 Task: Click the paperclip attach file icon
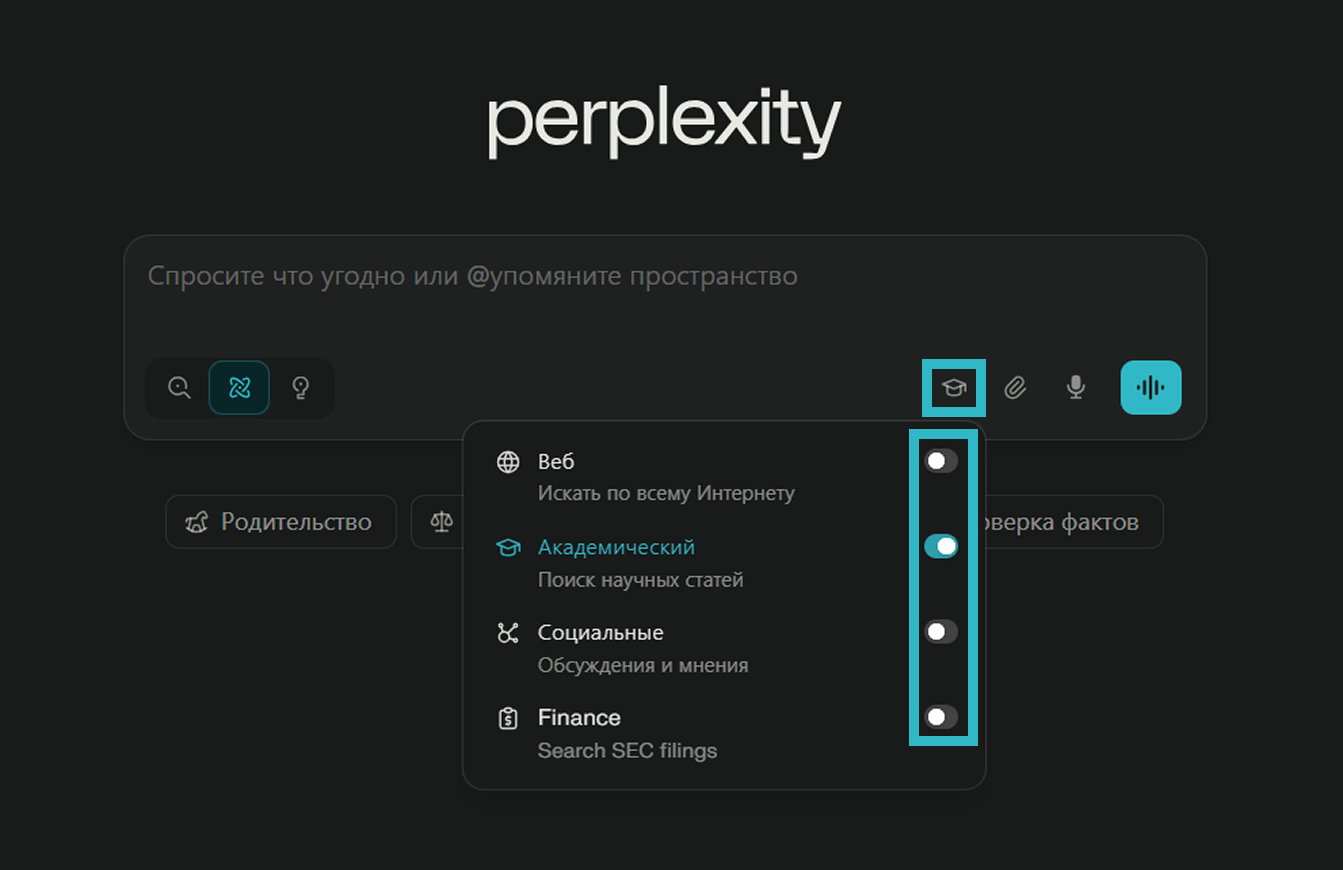pyautogui.click(x=1015, y=387)
